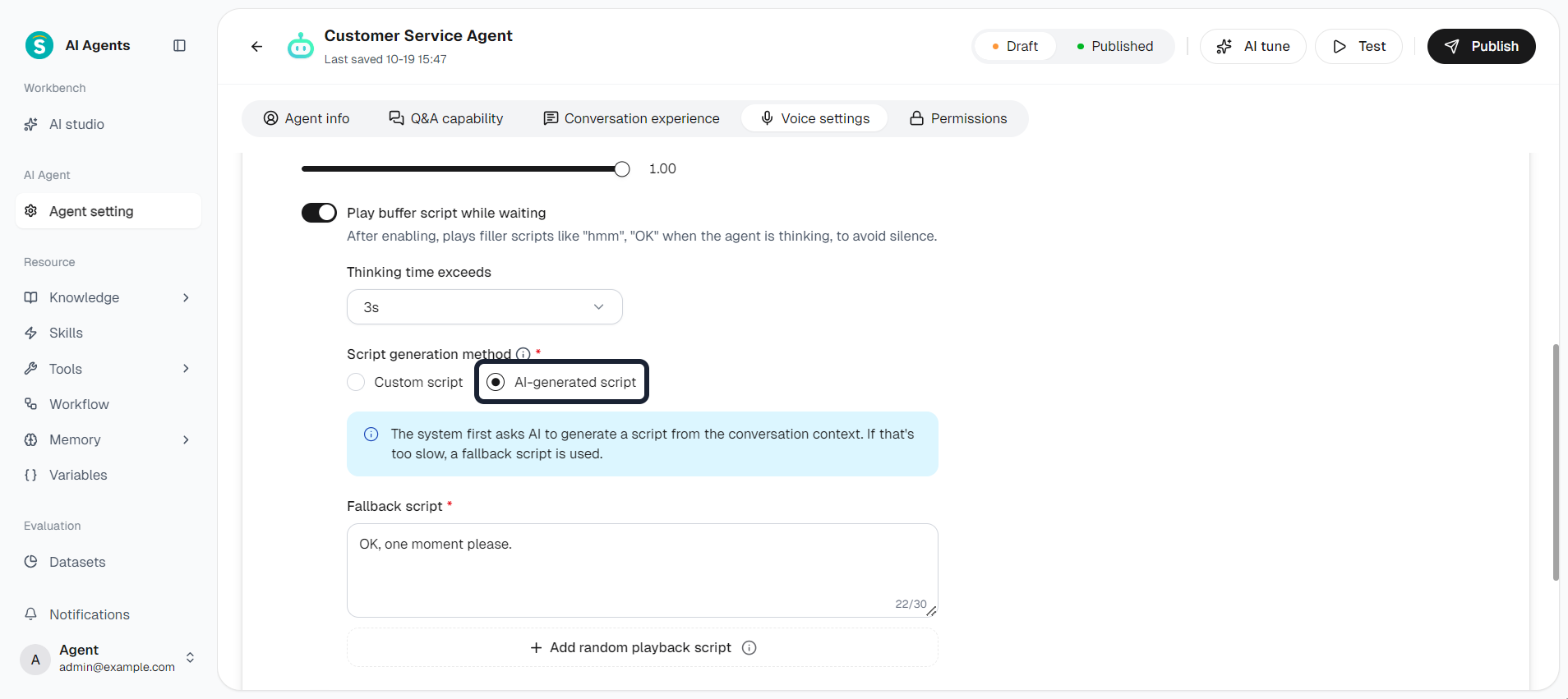Expand the Memory submenu chevron
Screen dimensions: 1568x699
pos(186,440)
